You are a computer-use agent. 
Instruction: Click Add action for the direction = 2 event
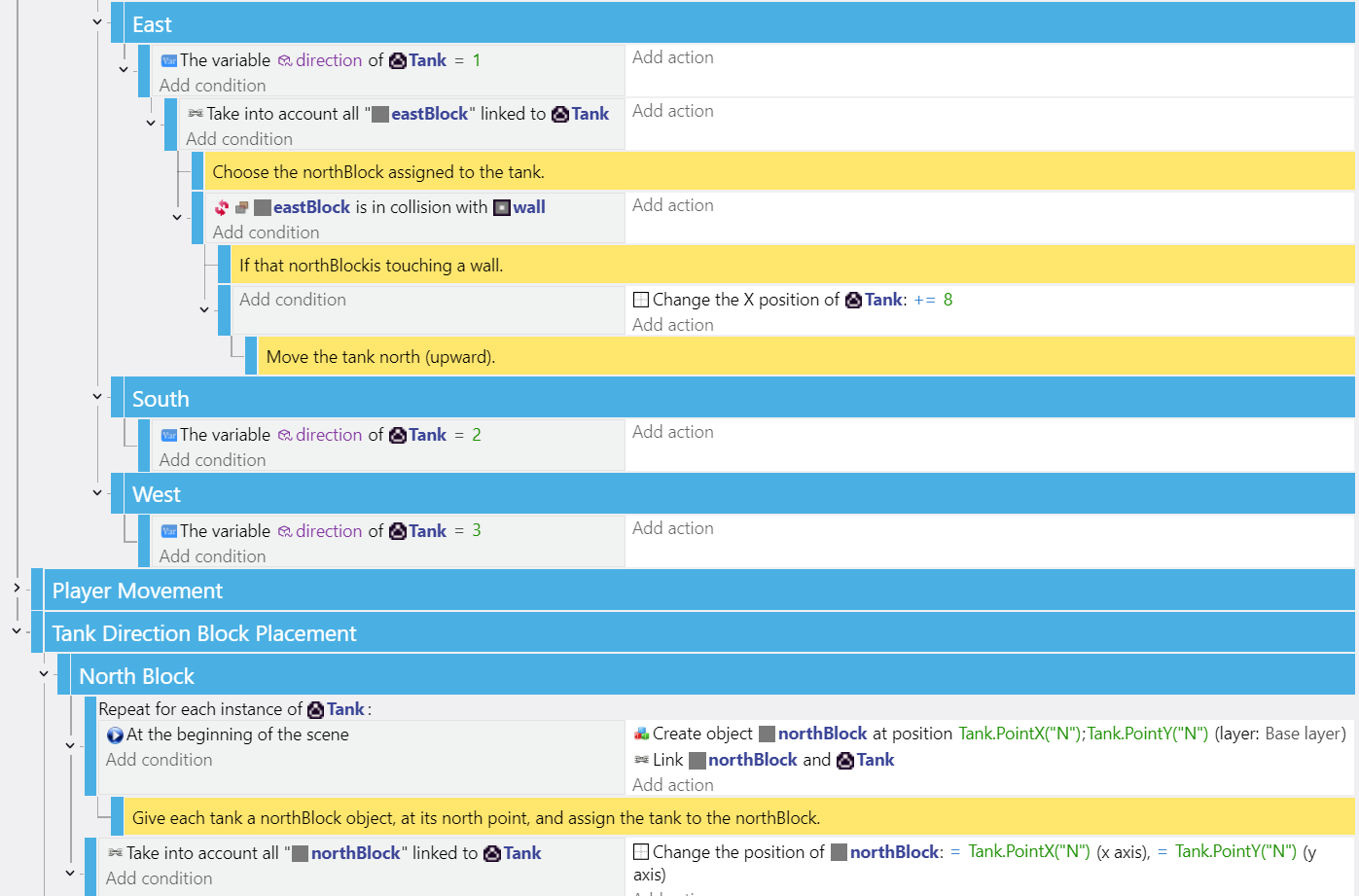click(673, 432)
